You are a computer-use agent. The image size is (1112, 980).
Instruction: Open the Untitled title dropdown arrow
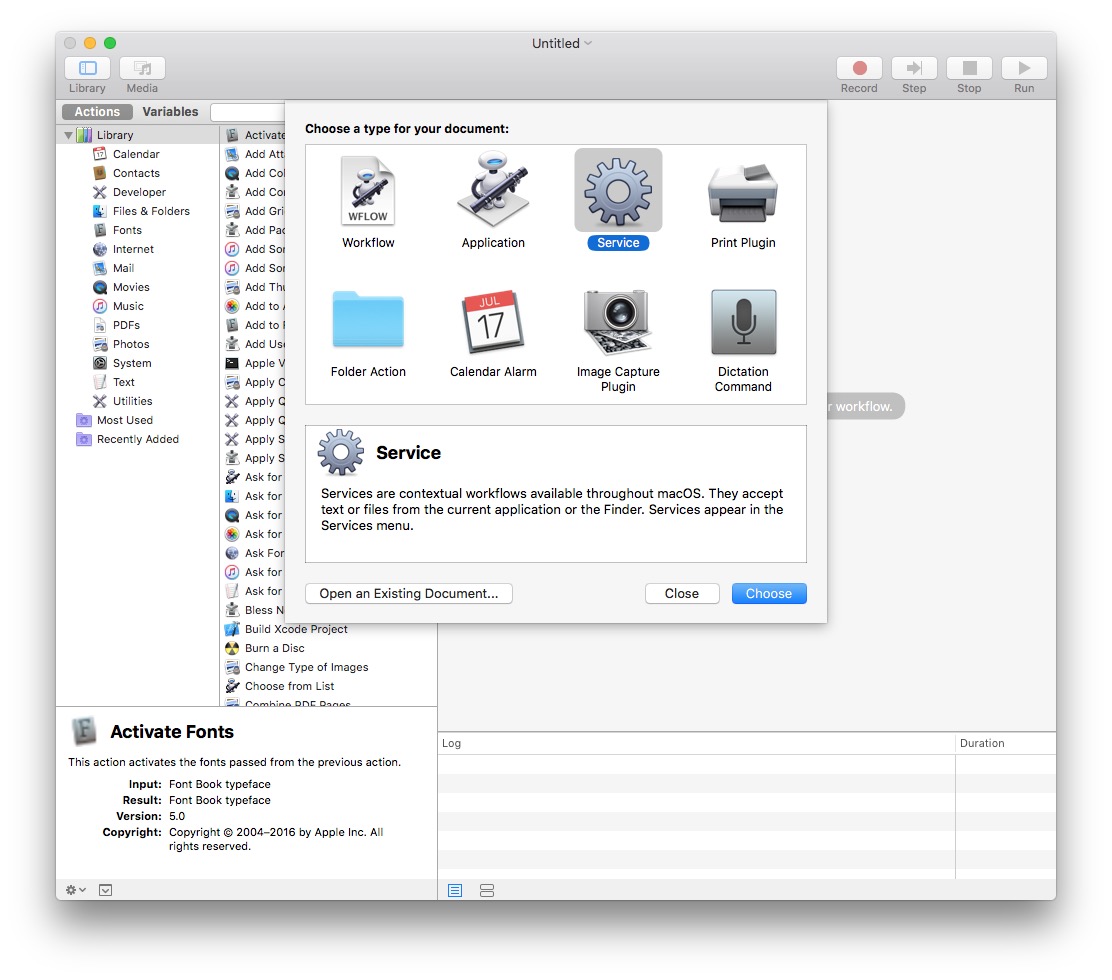pos(588,43)
